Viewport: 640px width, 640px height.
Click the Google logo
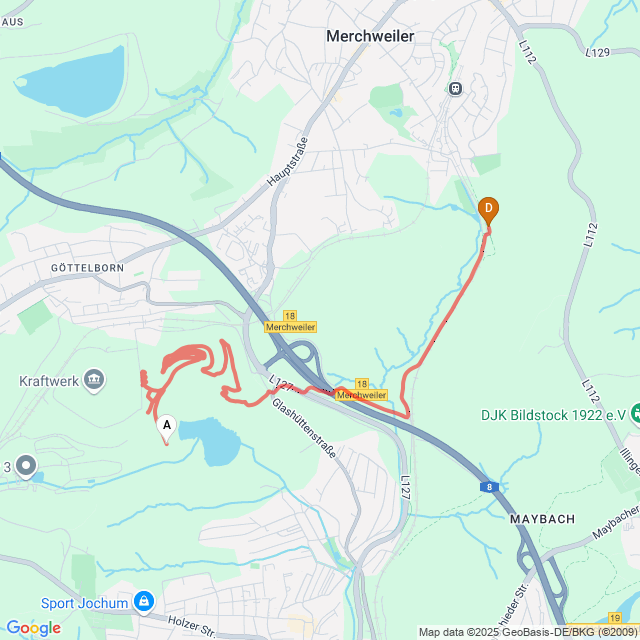pyautogui.click(x=34, y=628)
